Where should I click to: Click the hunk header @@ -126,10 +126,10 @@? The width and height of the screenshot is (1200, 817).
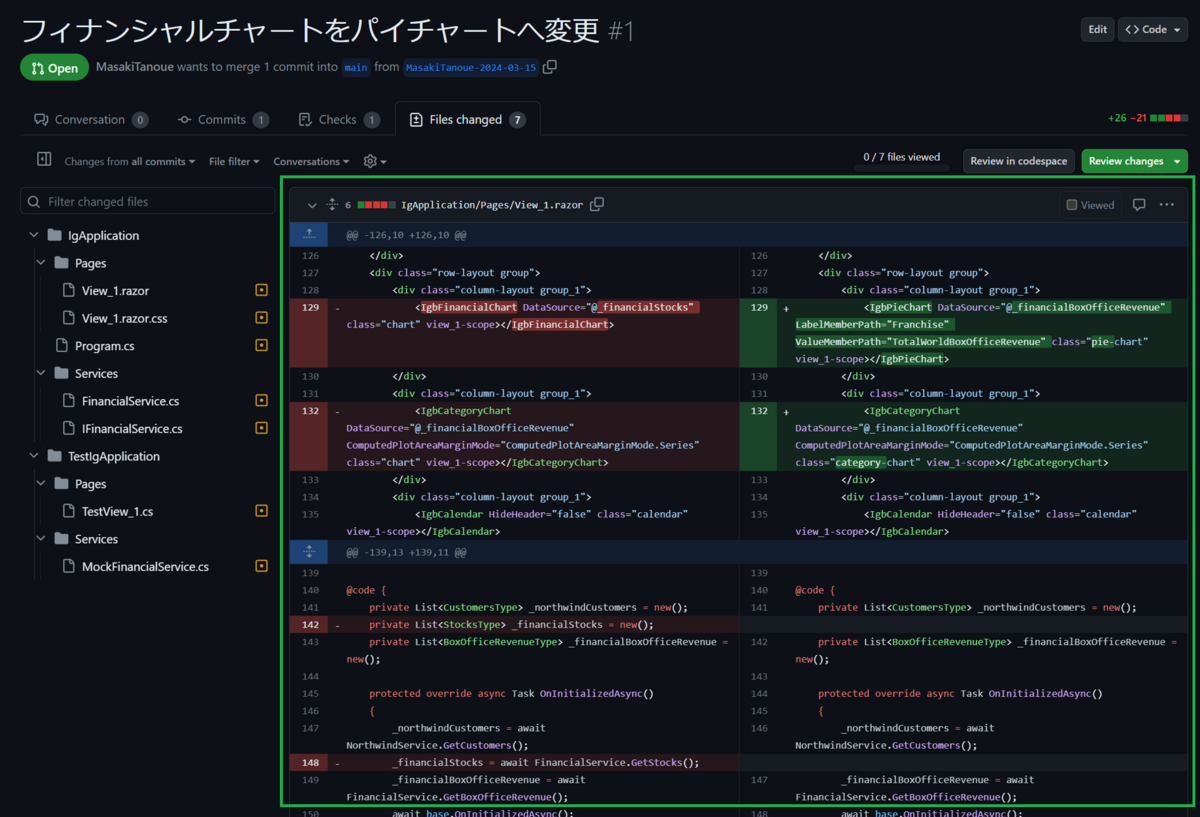click(406, 235)
